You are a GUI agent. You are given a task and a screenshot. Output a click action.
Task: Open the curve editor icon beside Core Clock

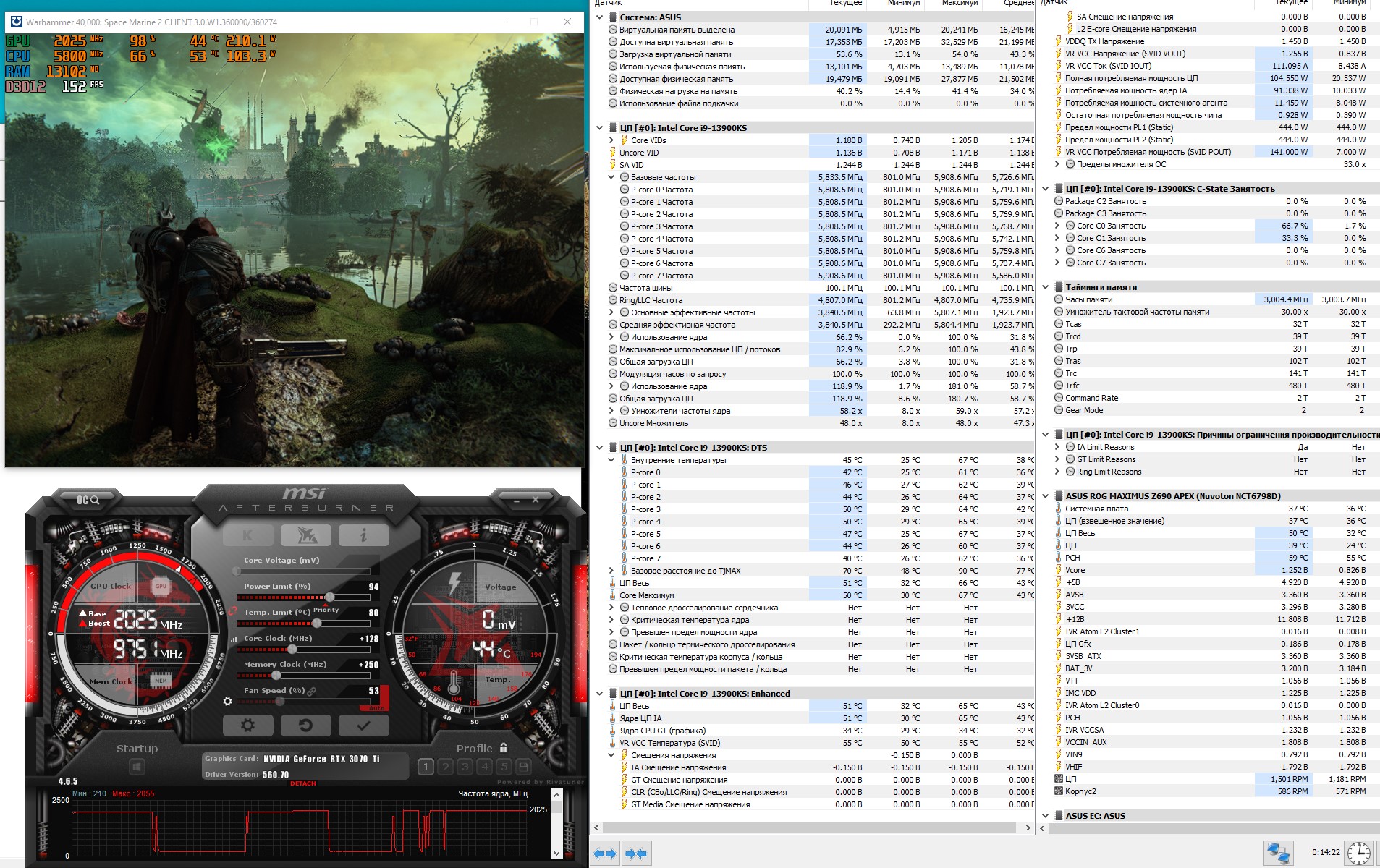click(x=234, y=639)
